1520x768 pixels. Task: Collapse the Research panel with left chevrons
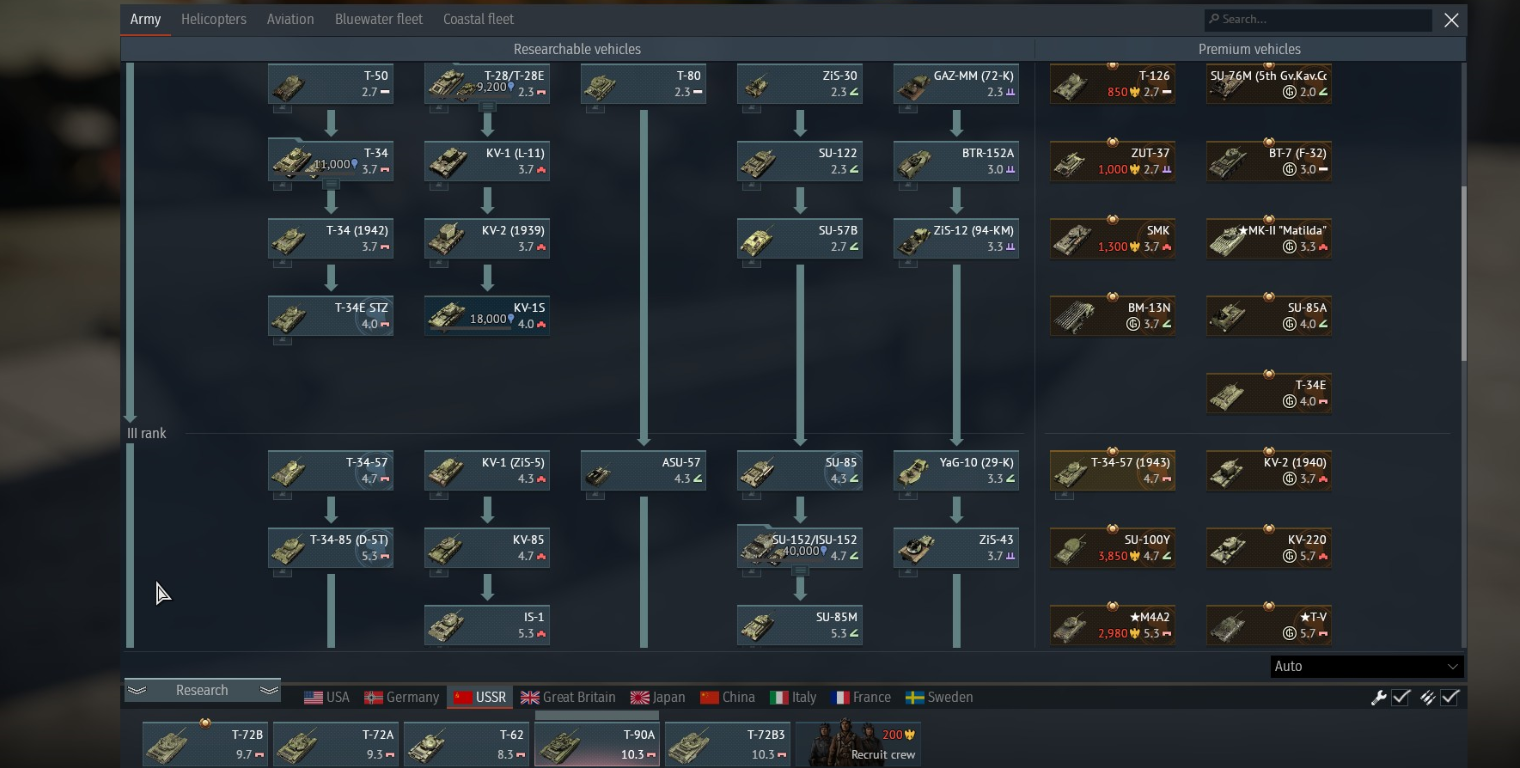click(137, 690)
